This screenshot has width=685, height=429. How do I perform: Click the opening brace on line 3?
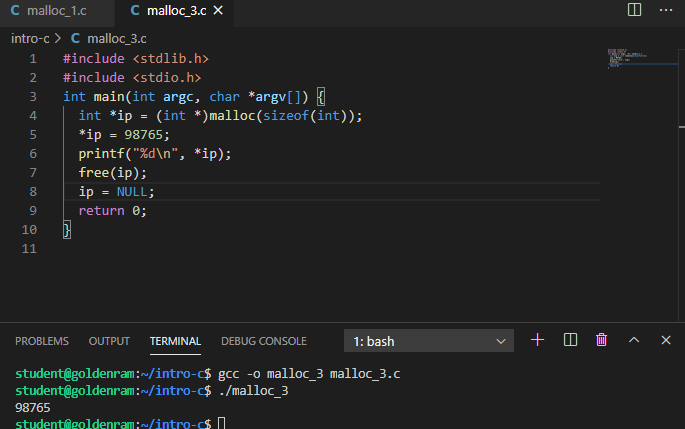point(321,97)
